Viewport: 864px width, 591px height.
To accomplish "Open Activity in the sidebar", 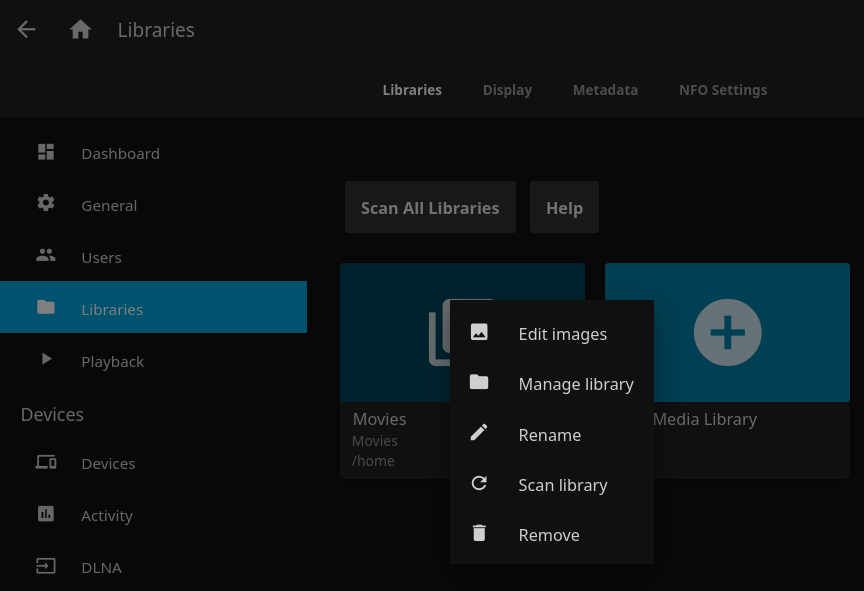I will pyautogui.click(x=153, y=516).
